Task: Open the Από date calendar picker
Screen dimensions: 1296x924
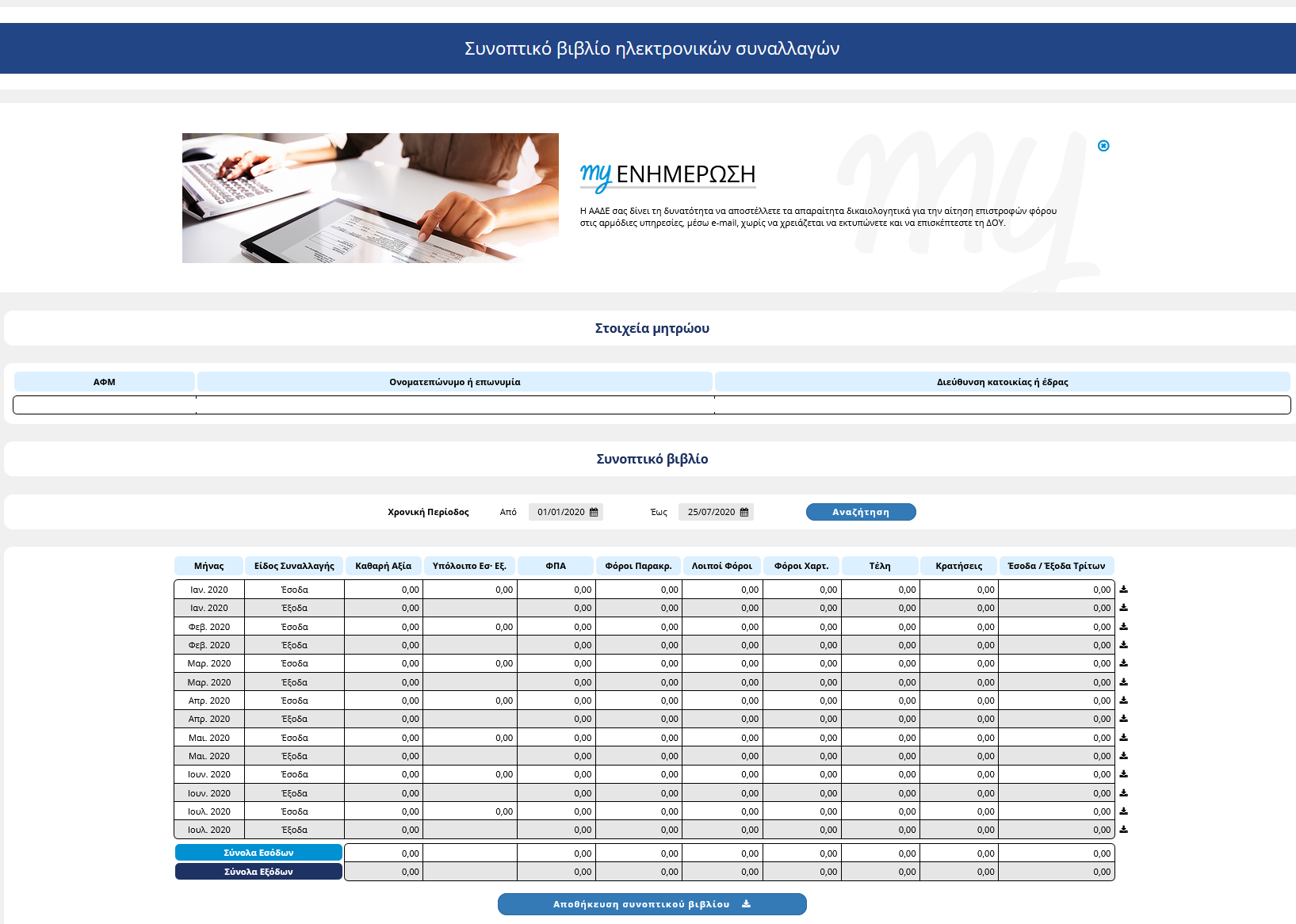Action: click(x=594, y=512)
